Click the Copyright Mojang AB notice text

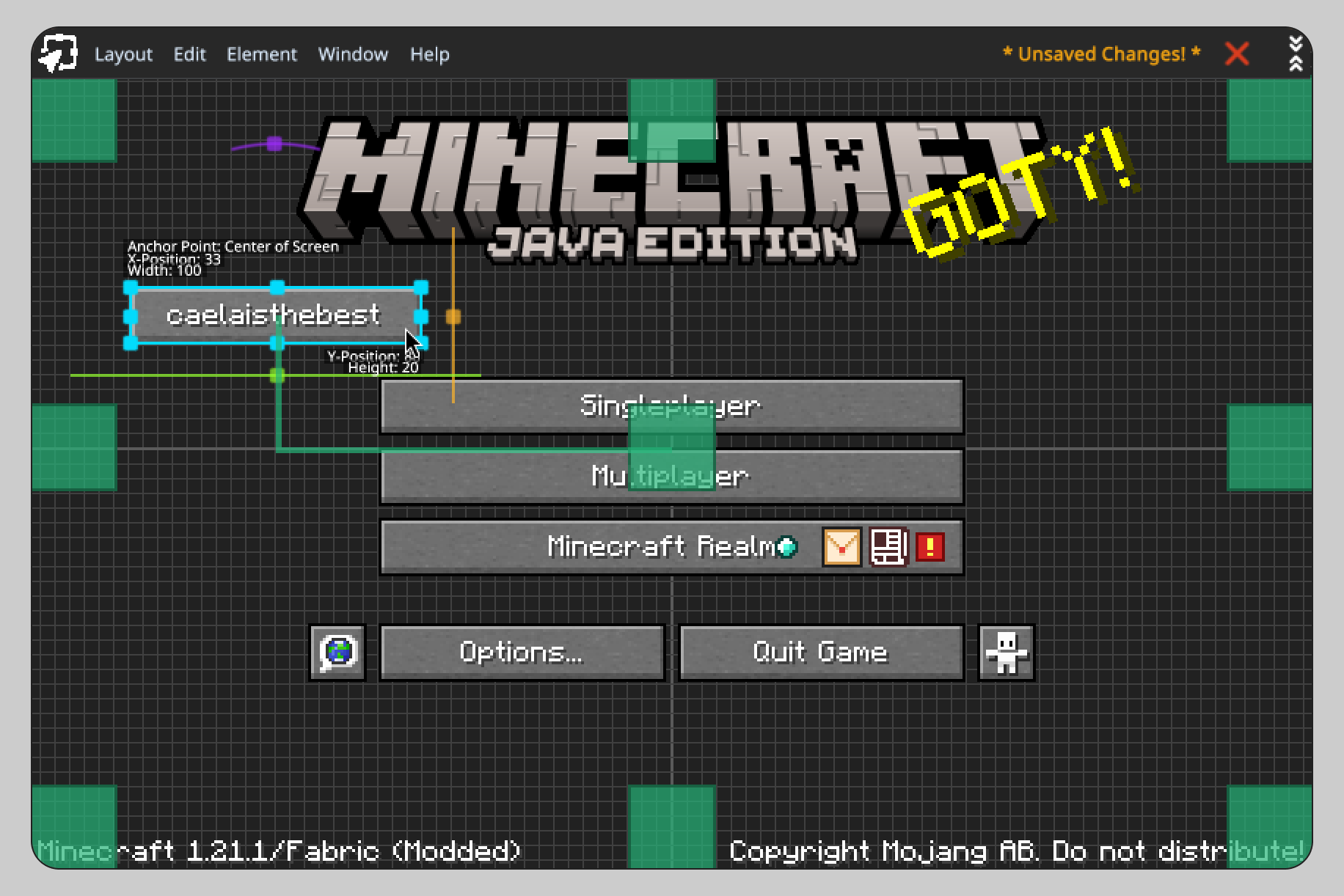coord(1017,851)
